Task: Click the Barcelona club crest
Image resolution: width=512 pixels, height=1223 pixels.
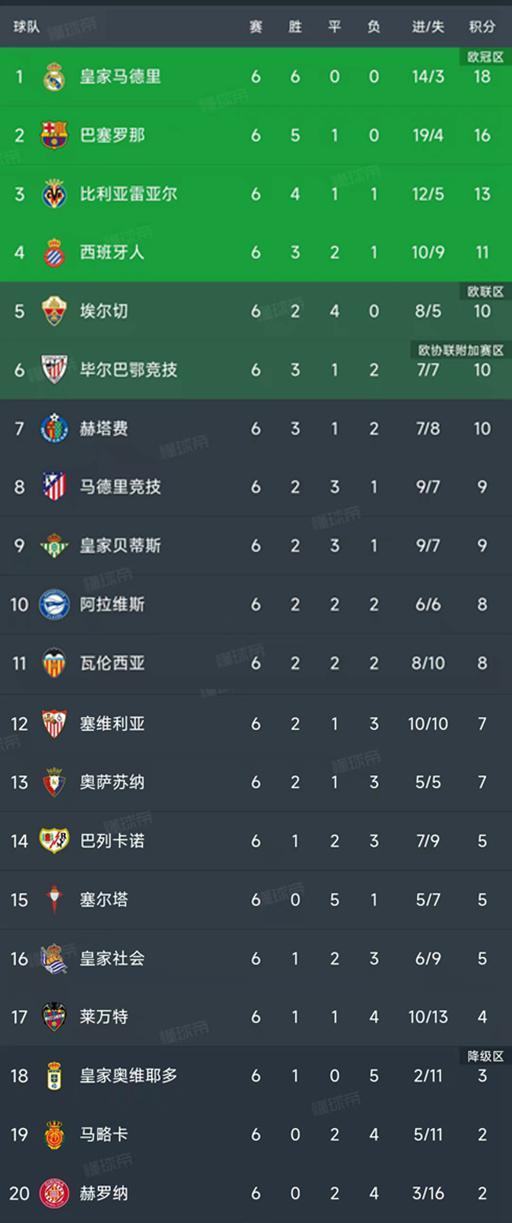Action: [54, 135]
